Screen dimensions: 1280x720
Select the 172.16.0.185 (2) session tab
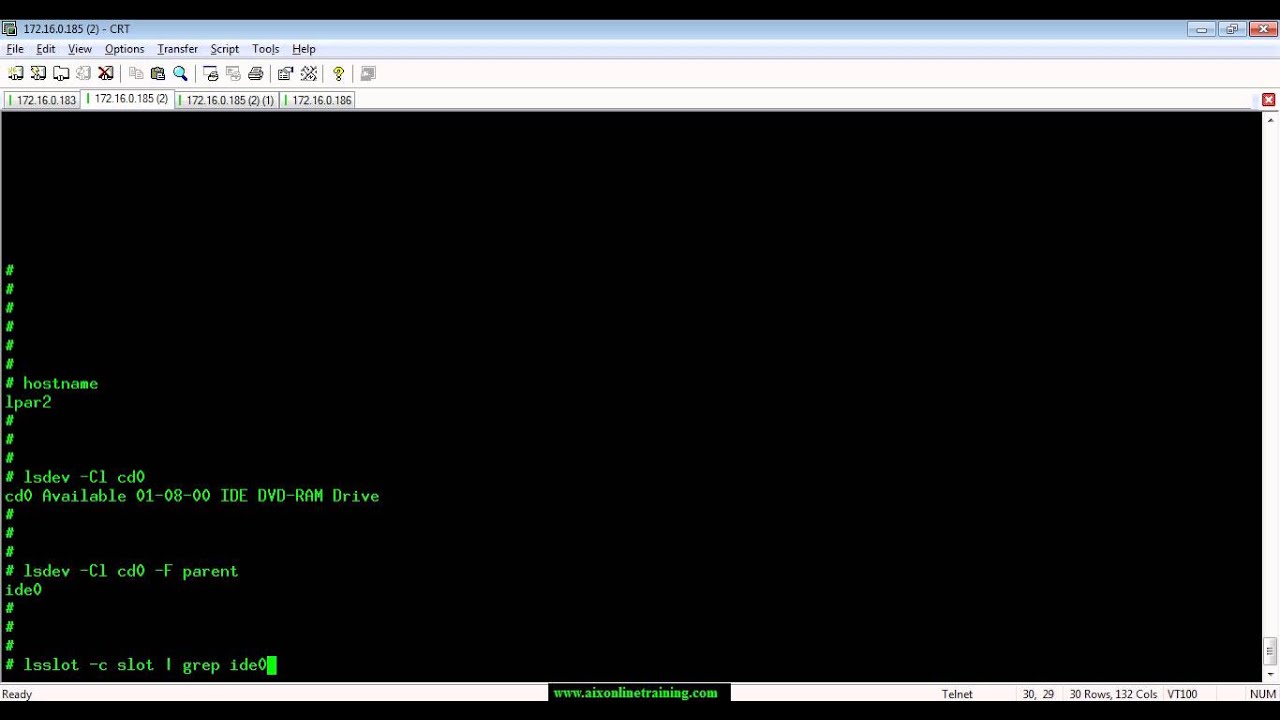click(x=127, y=99)
